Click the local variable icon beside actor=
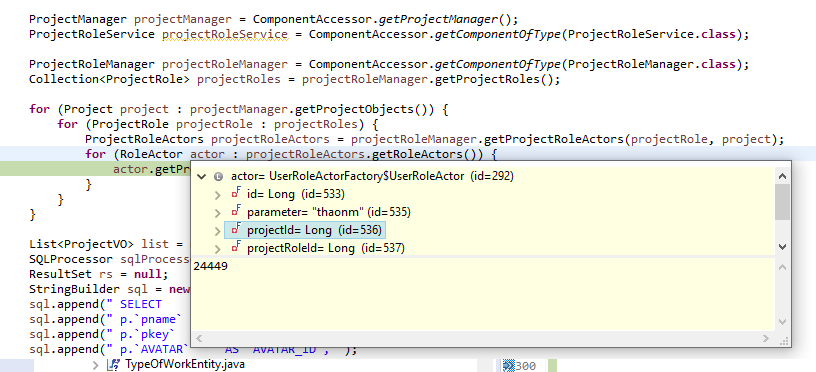 tap(219, 176)
